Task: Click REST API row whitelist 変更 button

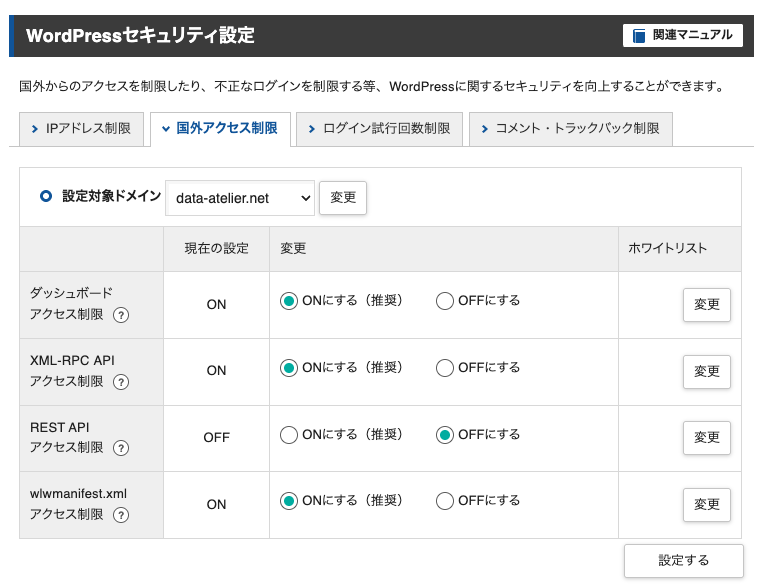Action: coord(707,438)
